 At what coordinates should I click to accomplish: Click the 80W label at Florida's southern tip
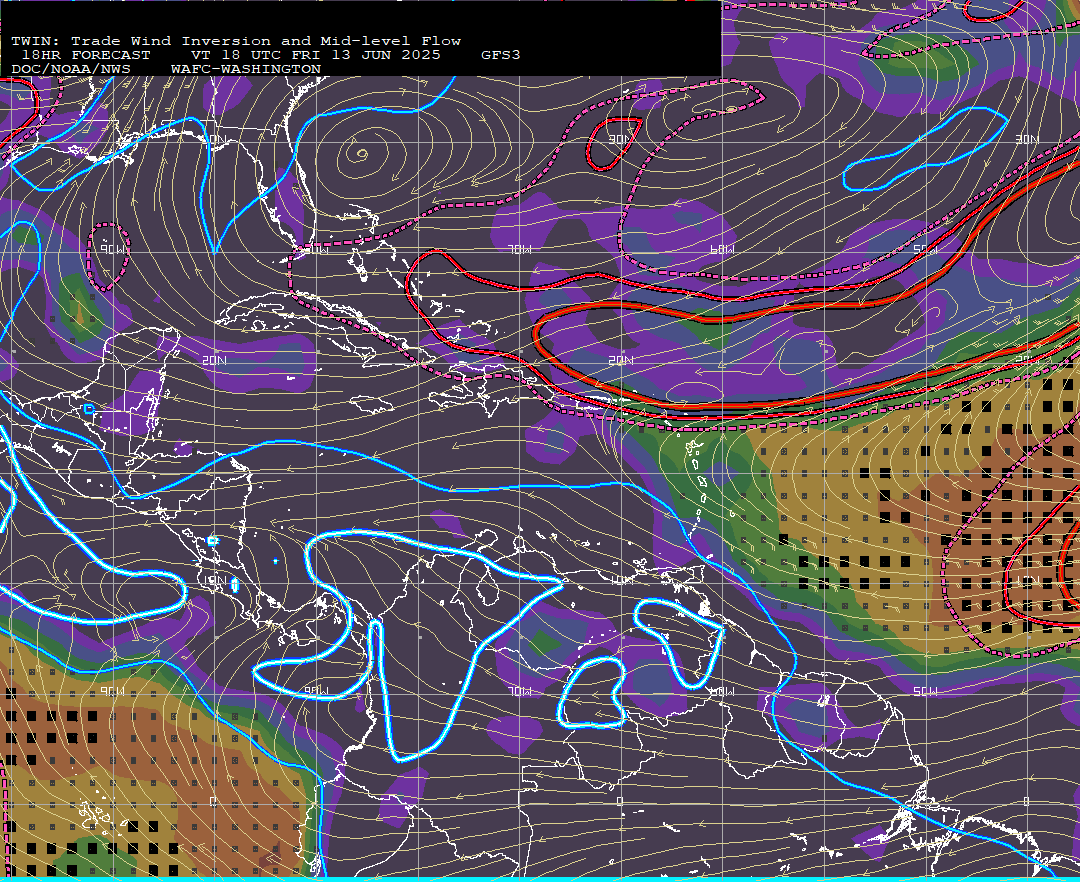[x=317, y=249]
